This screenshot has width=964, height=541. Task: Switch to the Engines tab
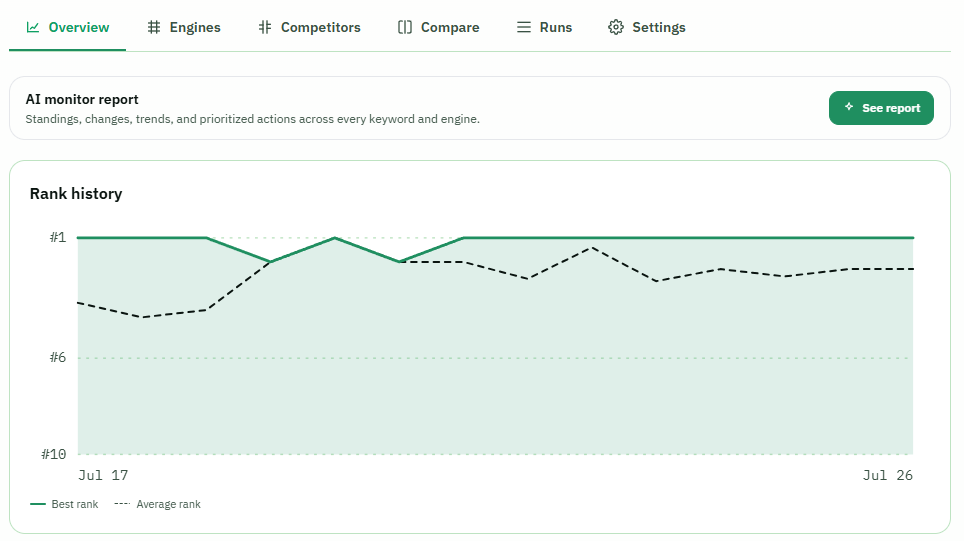click(184, 28)
